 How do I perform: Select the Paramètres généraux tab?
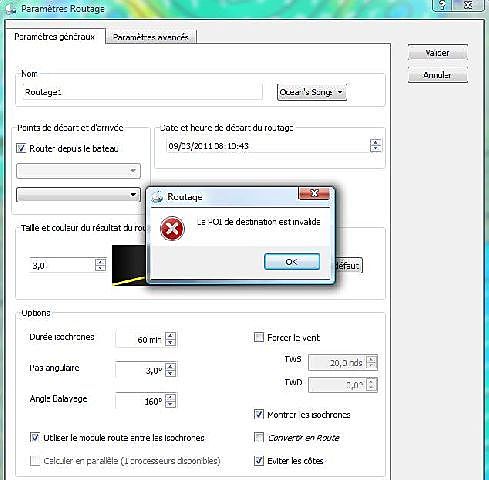click(55, 37)
